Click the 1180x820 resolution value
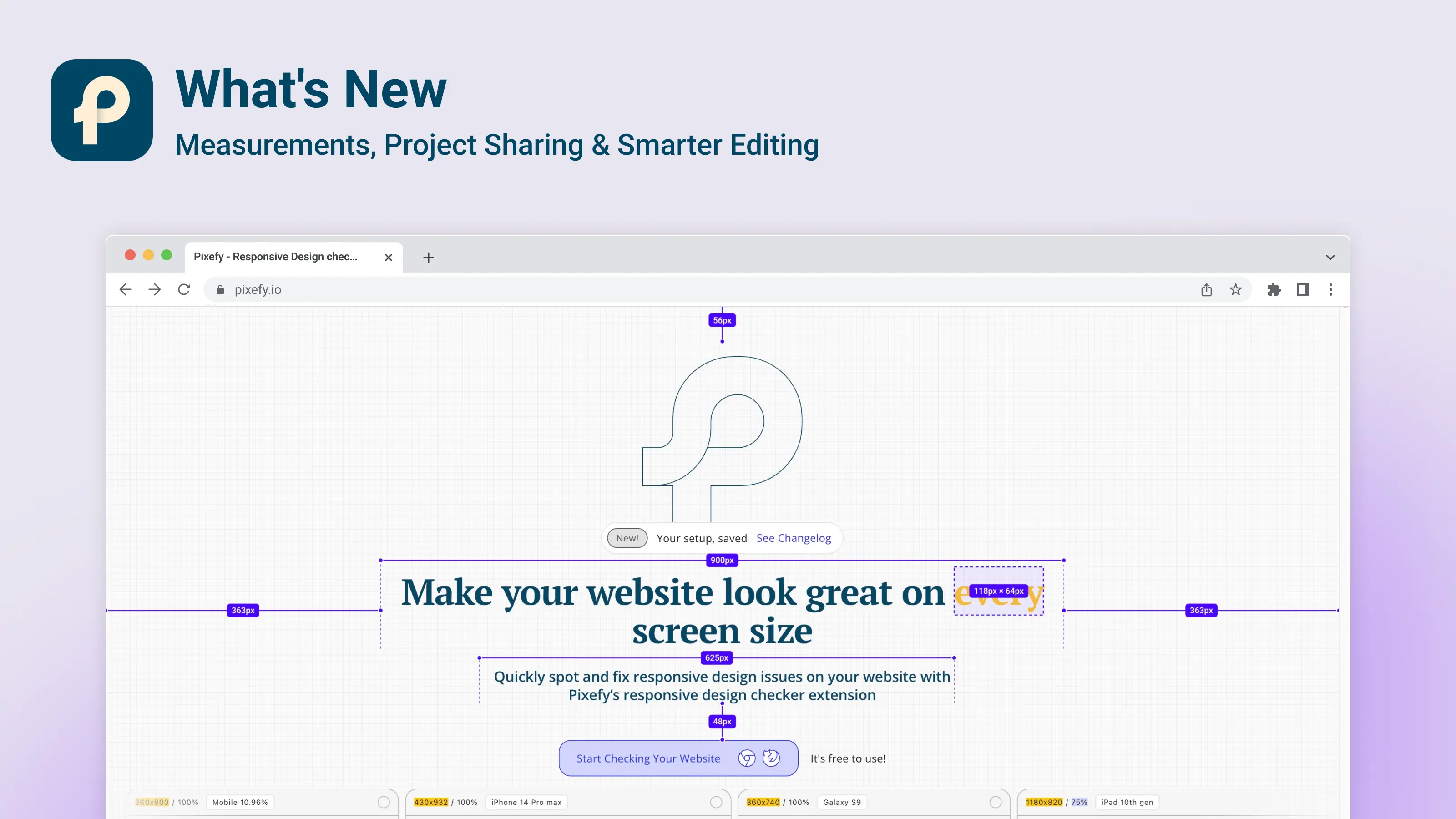1456x819 pixels. (1044, 802)
